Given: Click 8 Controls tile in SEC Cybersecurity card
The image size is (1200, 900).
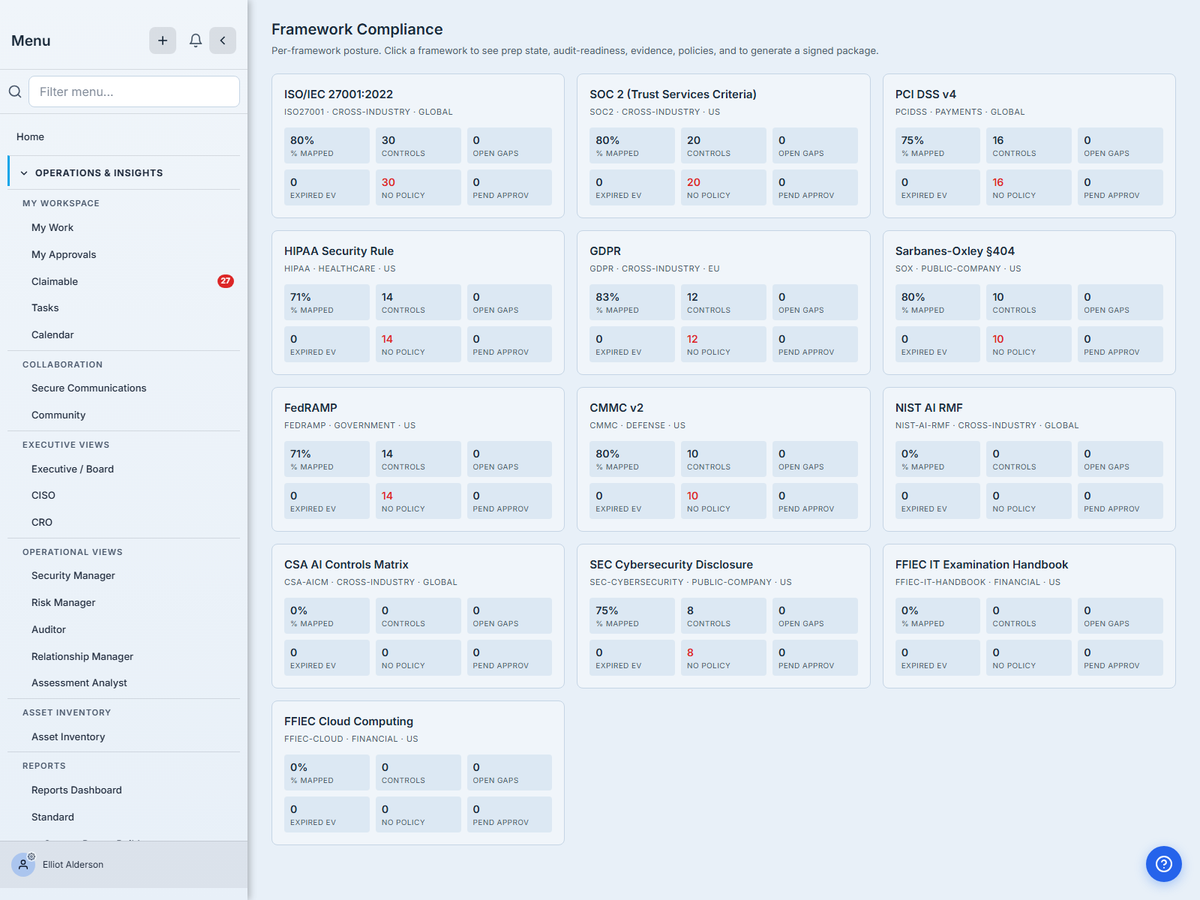Looking at the screenshot, I should click(x=724, y=616).
